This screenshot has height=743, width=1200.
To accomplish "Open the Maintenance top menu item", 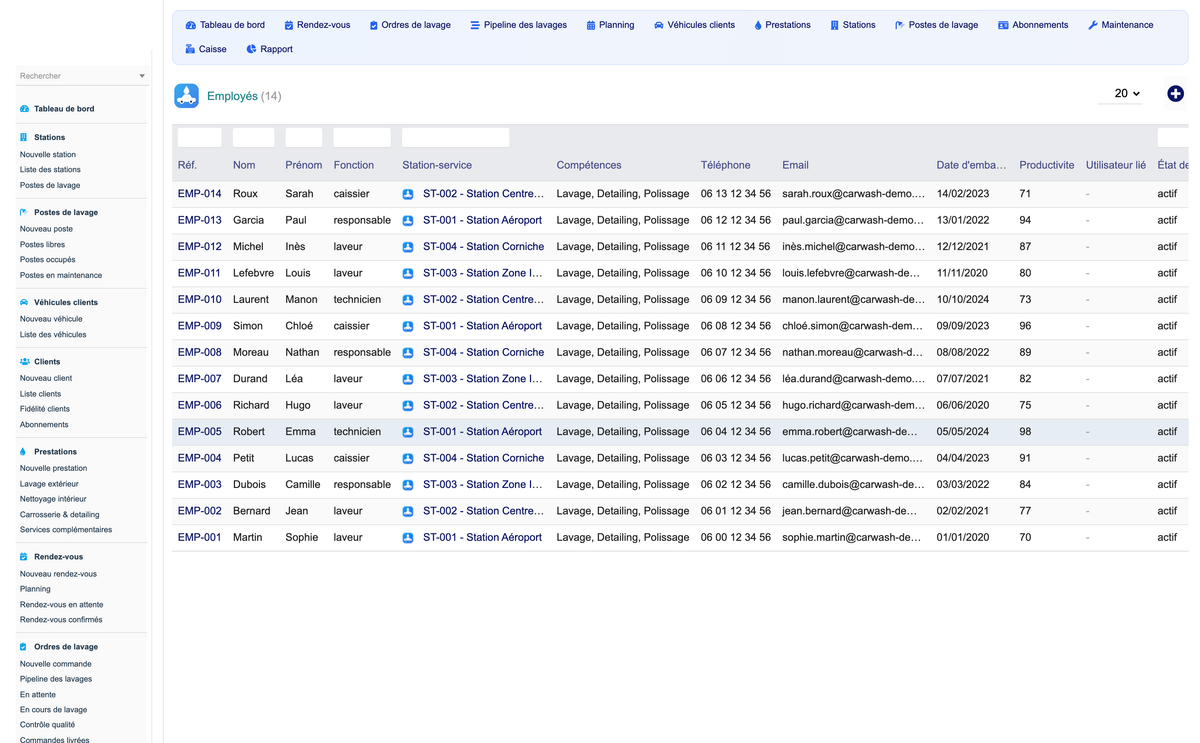I will pyautogui.click(x=1120, y=25).
